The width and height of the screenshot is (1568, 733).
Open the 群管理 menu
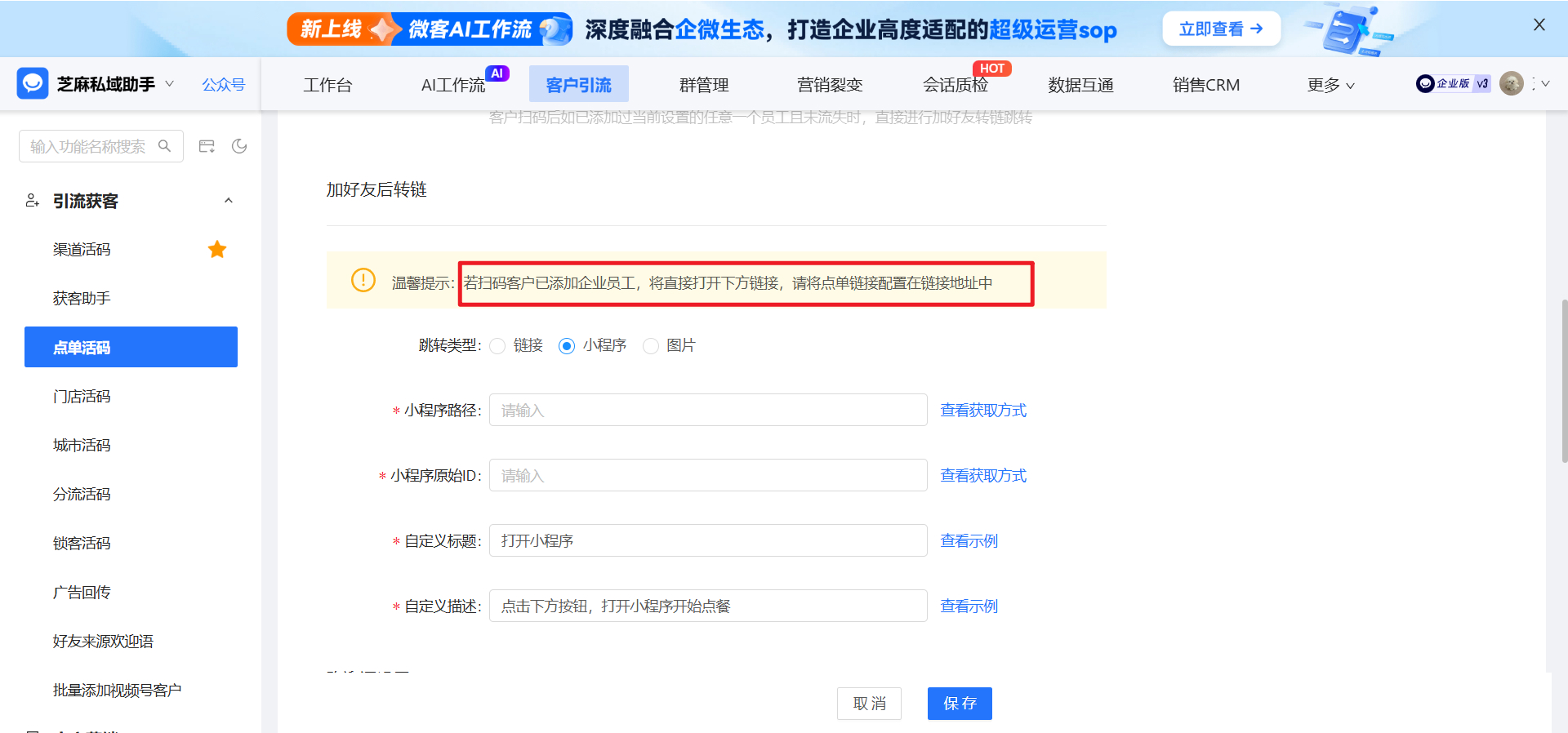coord(704,85)
